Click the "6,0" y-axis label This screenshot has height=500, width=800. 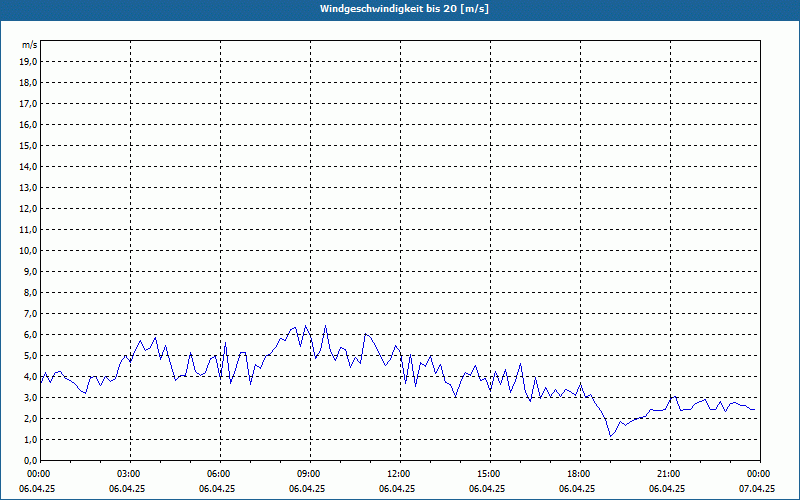[x=30, y=335]
